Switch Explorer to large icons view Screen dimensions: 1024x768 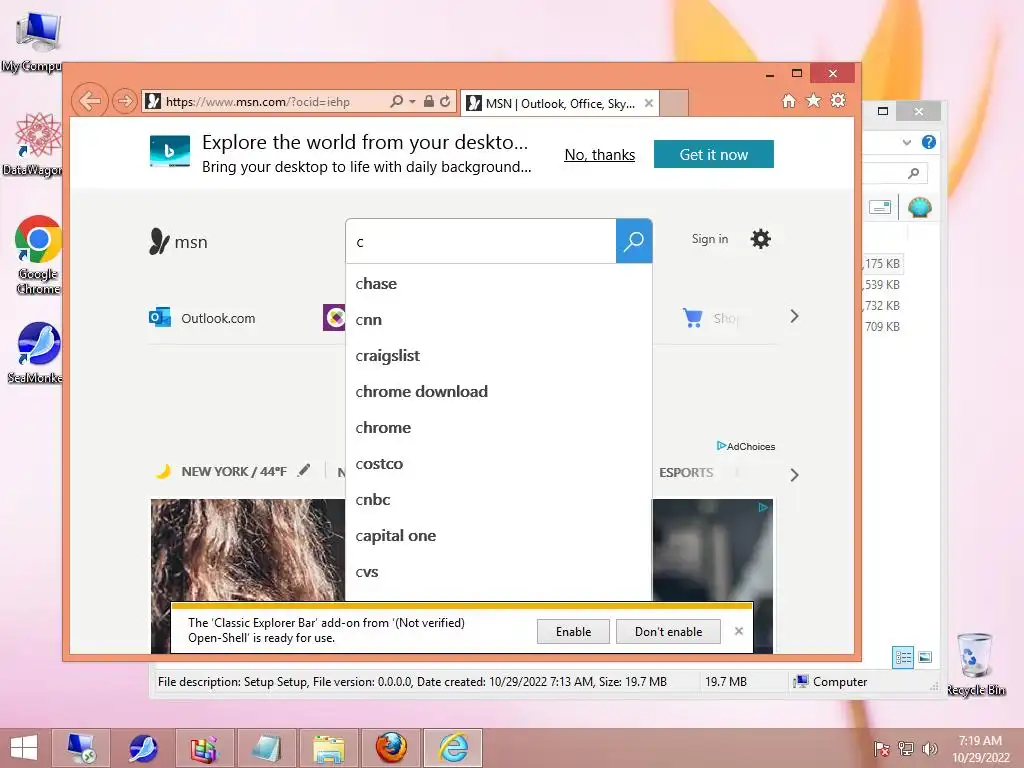925,657
